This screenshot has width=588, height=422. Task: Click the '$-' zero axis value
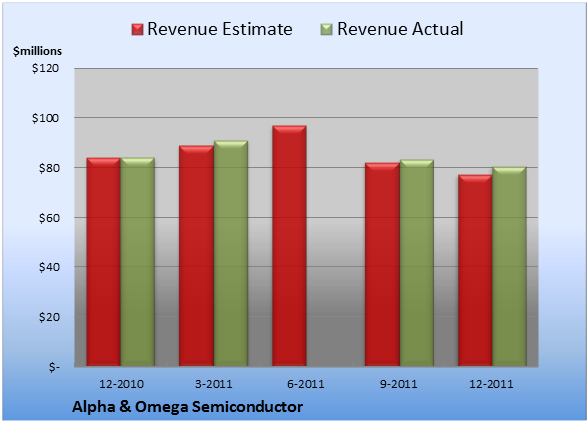(x=54, y=367)
